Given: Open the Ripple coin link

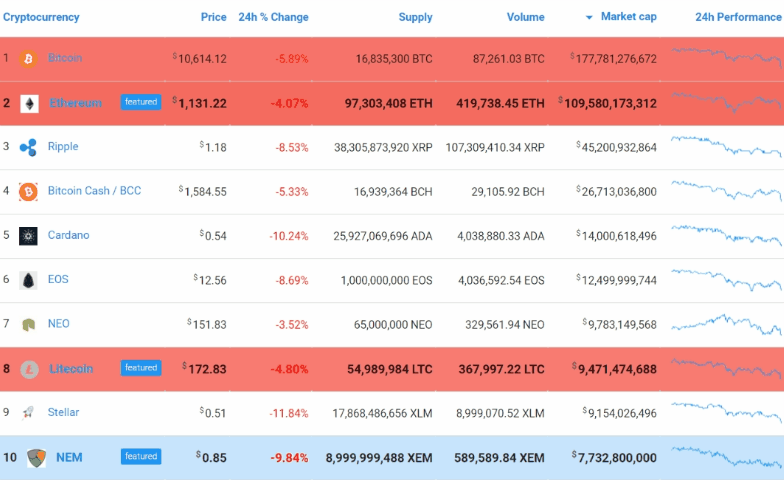Looking at the screenshot, I should click(x=63, y=147).
